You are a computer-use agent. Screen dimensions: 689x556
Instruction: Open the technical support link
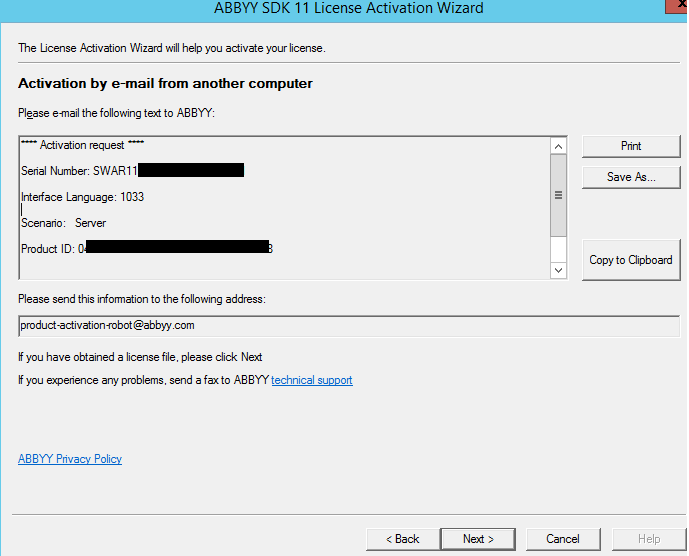[312, 380]
